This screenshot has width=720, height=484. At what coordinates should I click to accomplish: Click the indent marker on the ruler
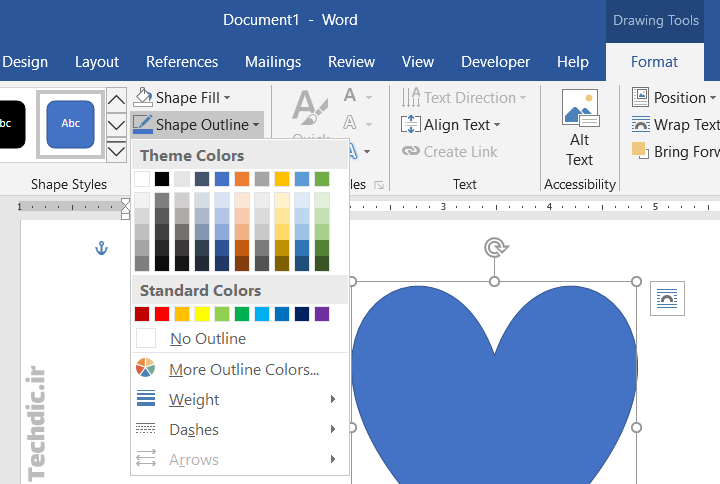125,209
